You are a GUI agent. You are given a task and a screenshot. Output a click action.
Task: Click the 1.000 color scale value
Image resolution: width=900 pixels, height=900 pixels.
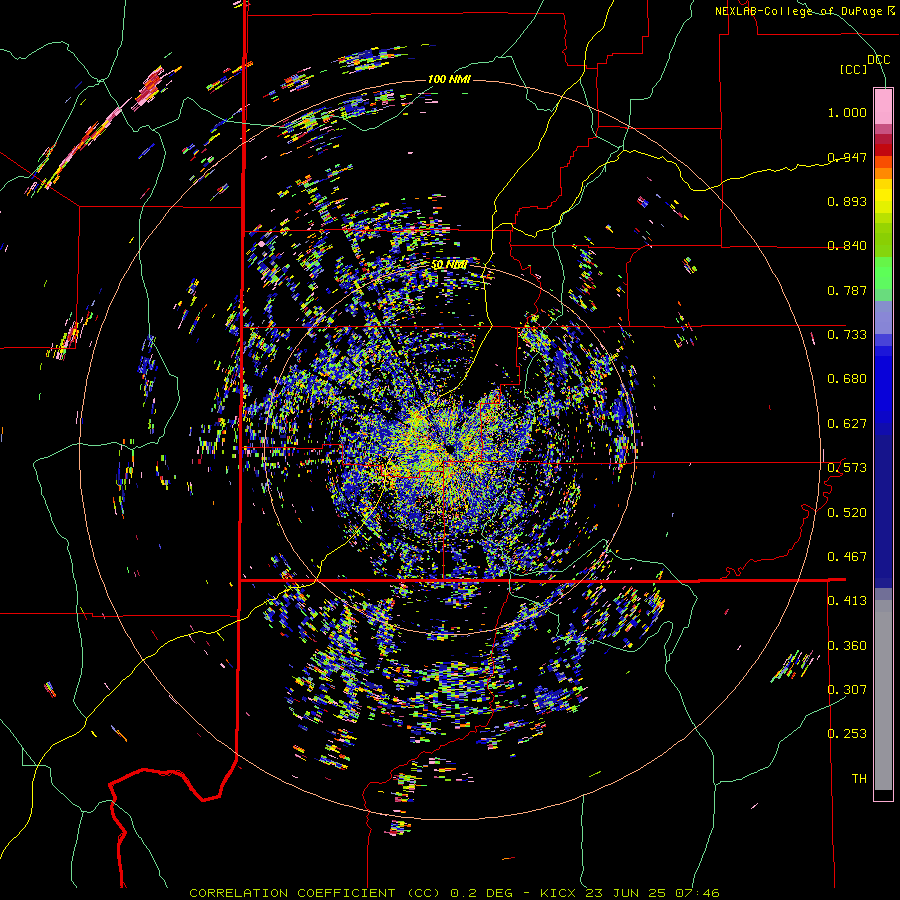pos(847,112)
